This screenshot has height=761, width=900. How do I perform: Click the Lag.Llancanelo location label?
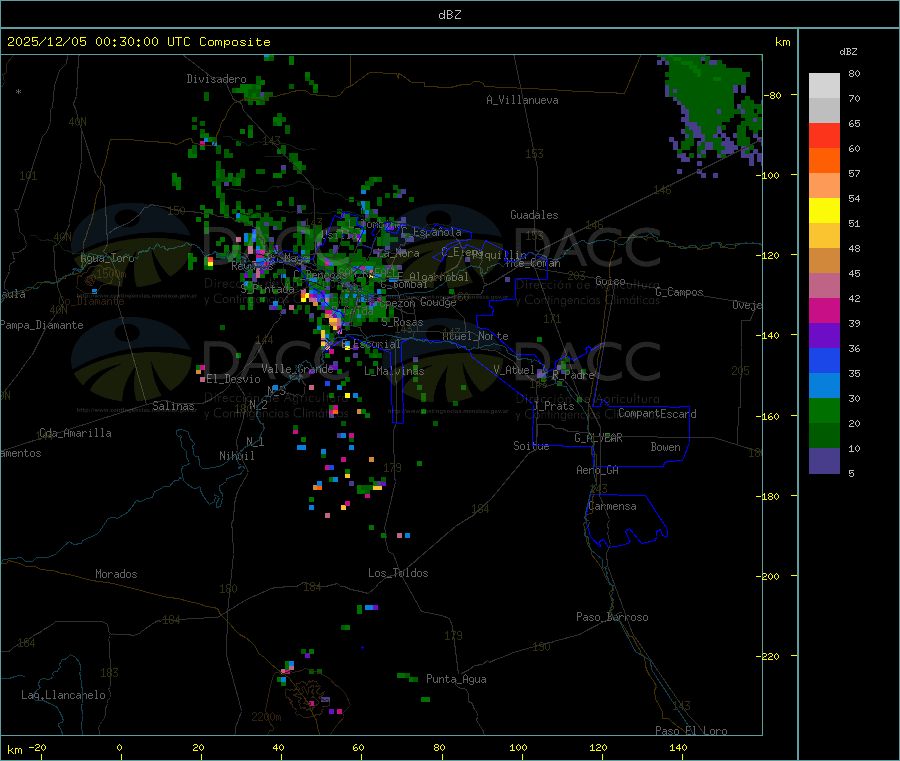[x=63, y=695]
